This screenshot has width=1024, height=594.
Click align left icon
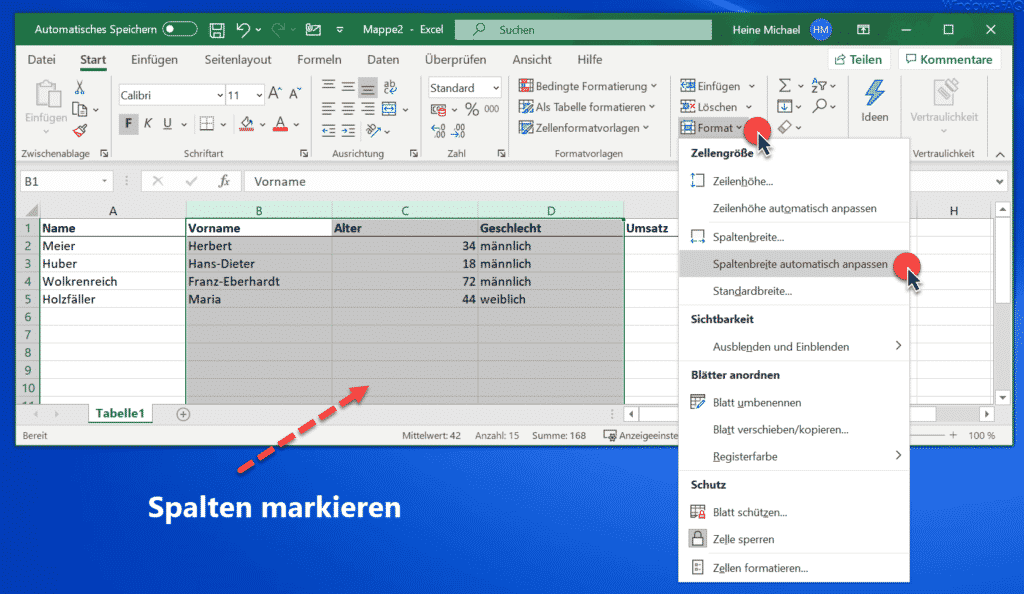tap(328, 109)
